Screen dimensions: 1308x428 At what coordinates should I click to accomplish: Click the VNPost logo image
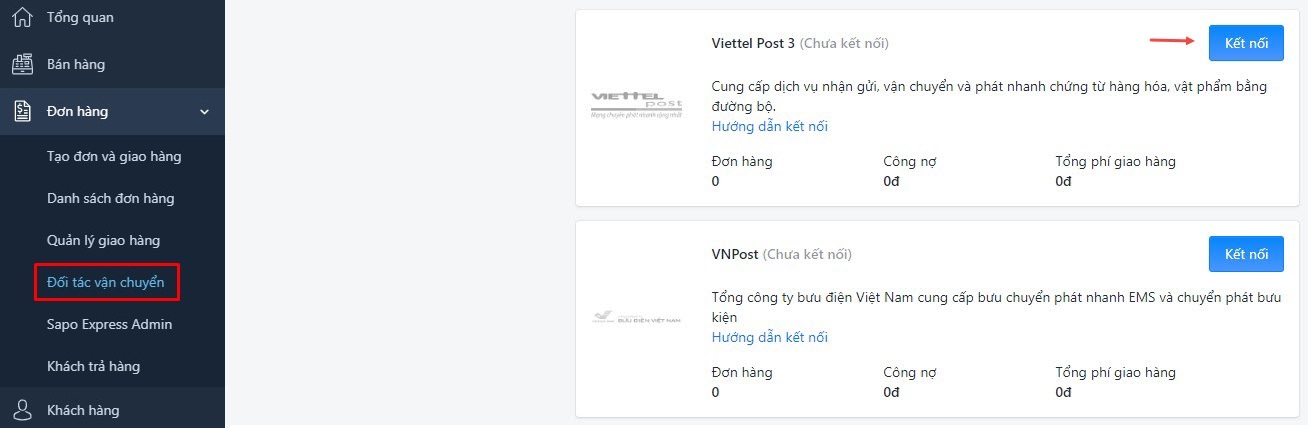(637, 318)
